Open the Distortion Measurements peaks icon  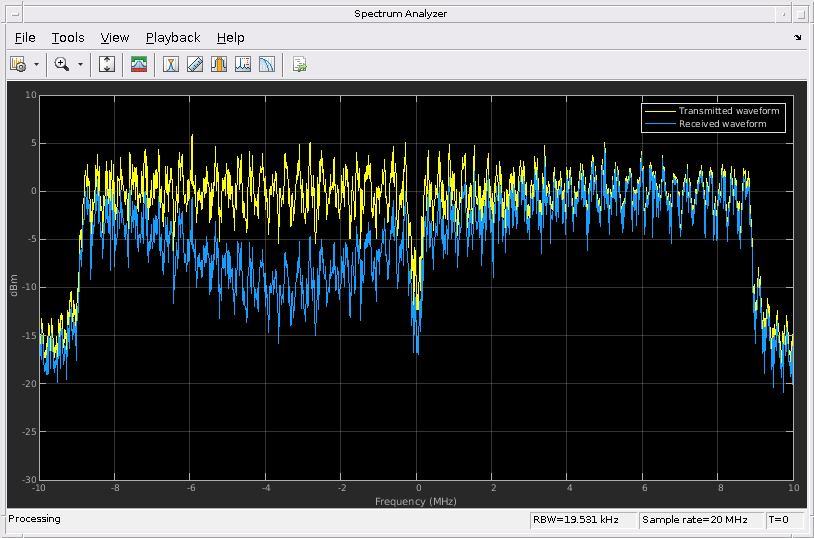243,64
